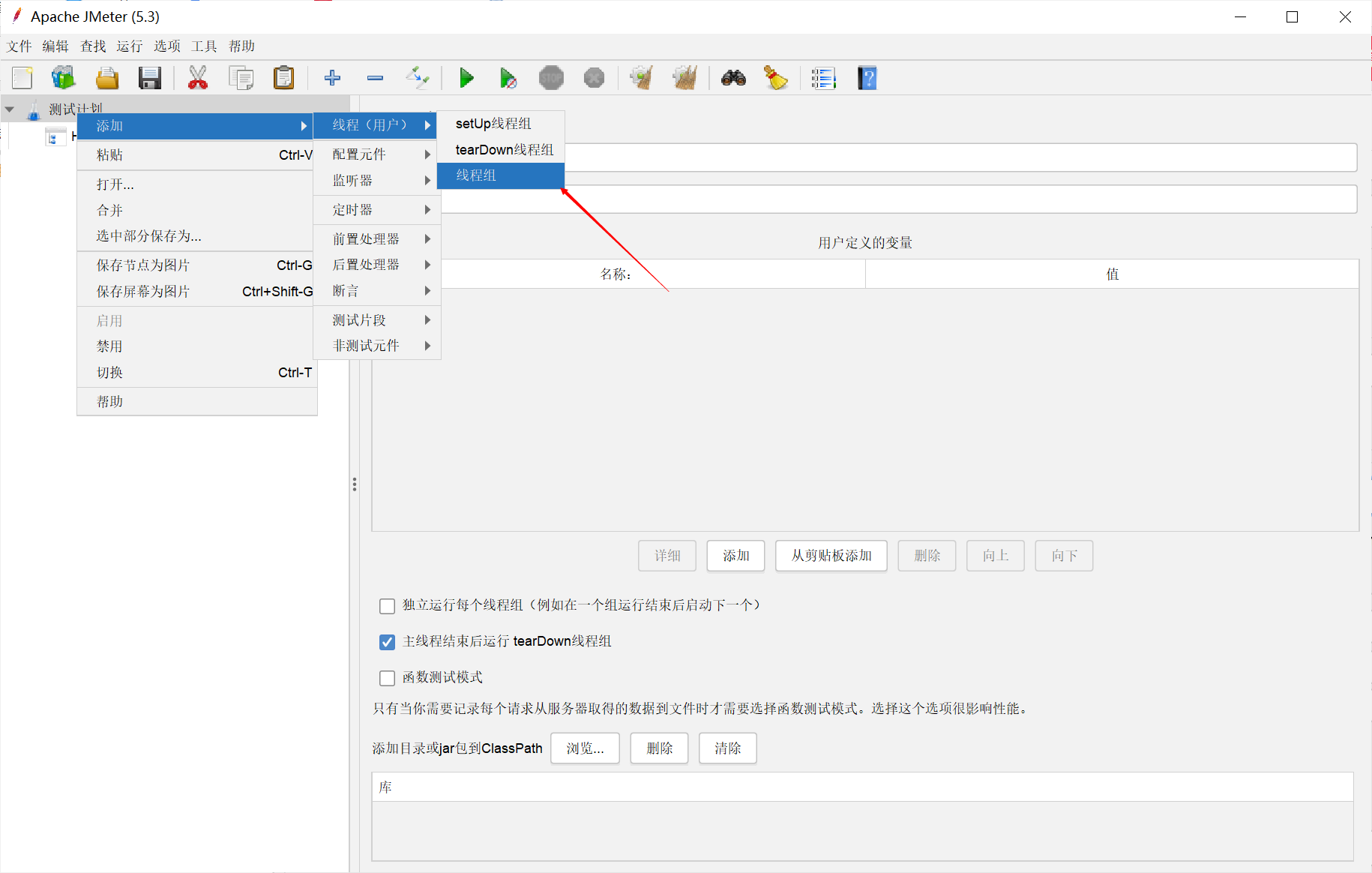Expand the 前置处理器 submenu
This screenshot has width=1372, height=873.
(376, 239)
